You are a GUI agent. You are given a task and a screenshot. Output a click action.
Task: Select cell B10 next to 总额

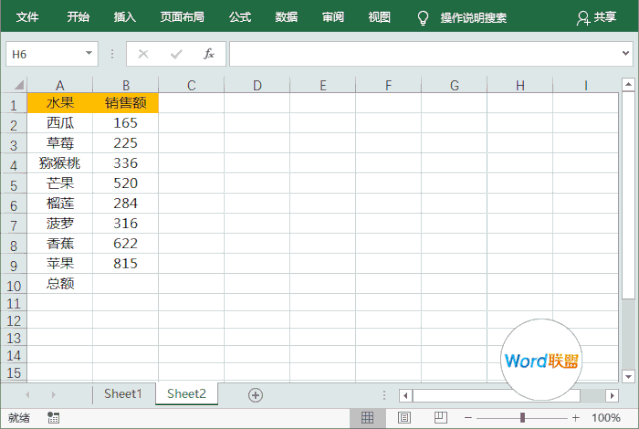(x=125, y=283)
